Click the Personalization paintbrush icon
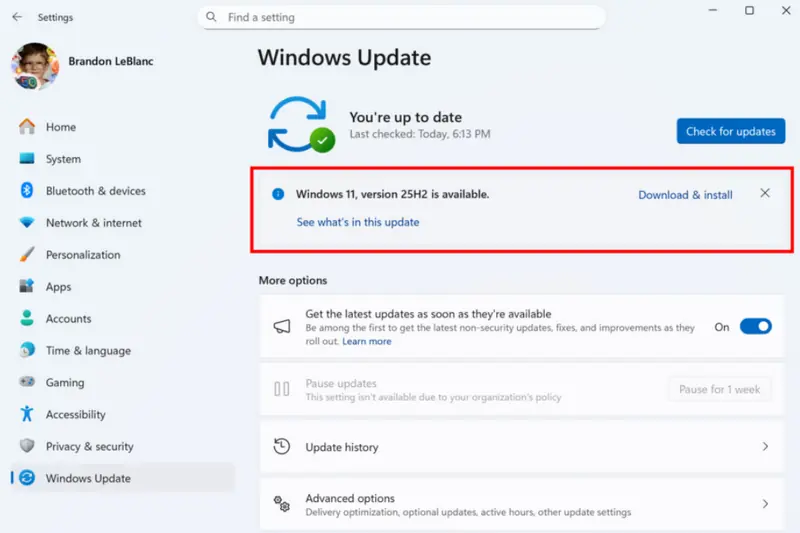This screenshot has width=800, height=533. [27, 255]
